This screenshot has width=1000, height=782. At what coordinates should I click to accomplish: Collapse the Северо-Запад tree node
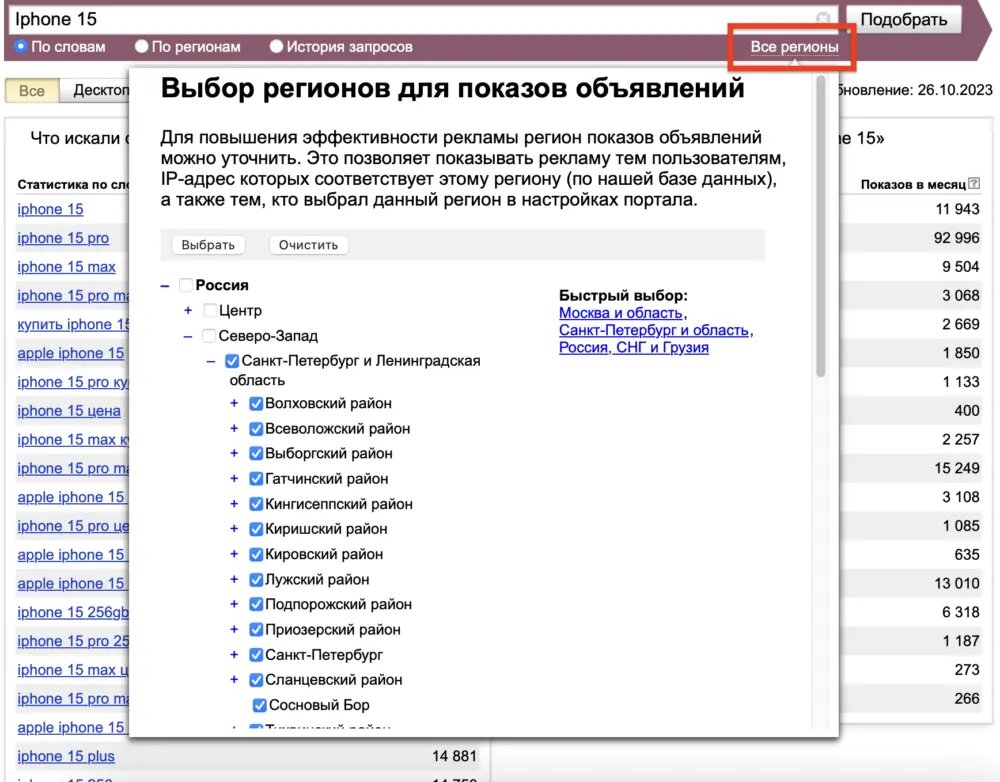click(188, 336)
